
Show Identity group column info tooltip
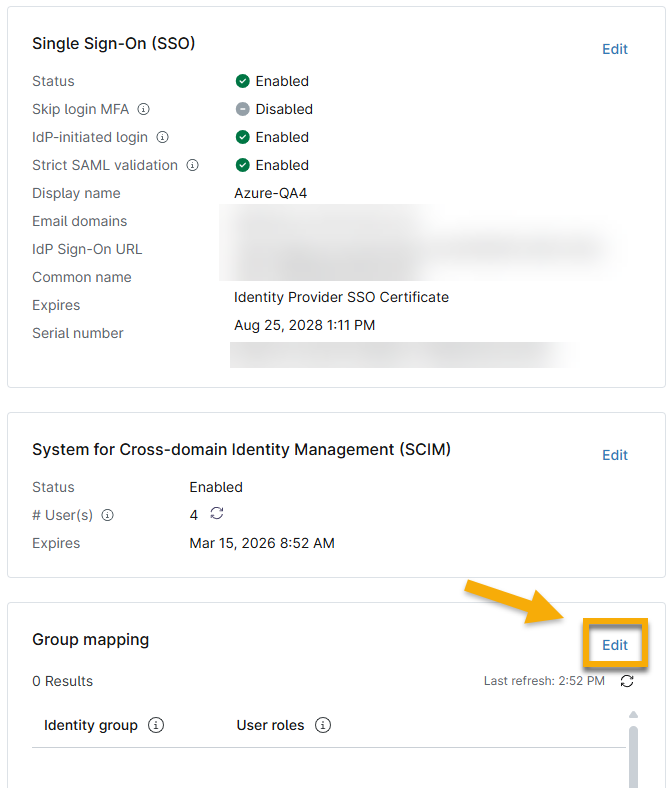pyautogui.click(x=156, y=725)
